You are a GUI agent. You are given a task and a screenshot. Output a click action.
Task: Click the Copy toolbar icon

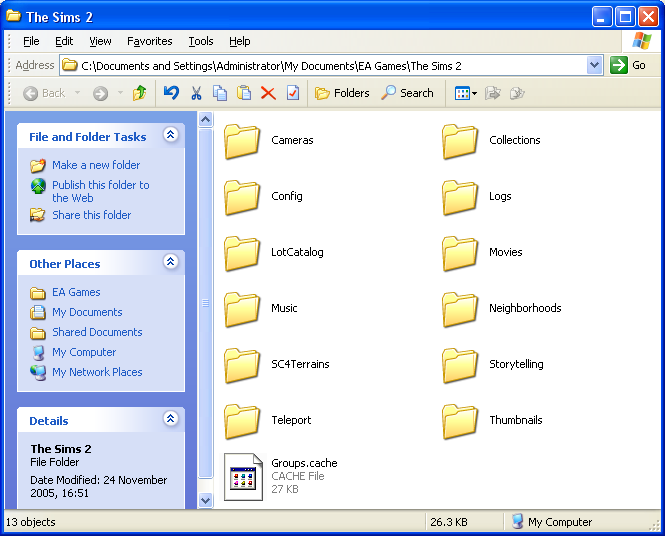point(220,93)
